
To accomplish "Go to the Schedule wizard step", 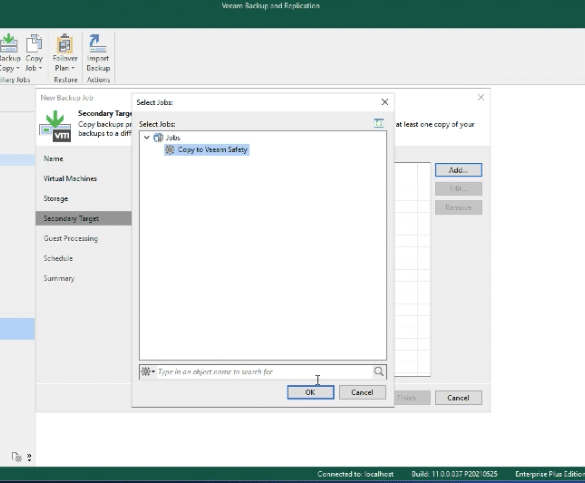I will [x=58, y=258].
